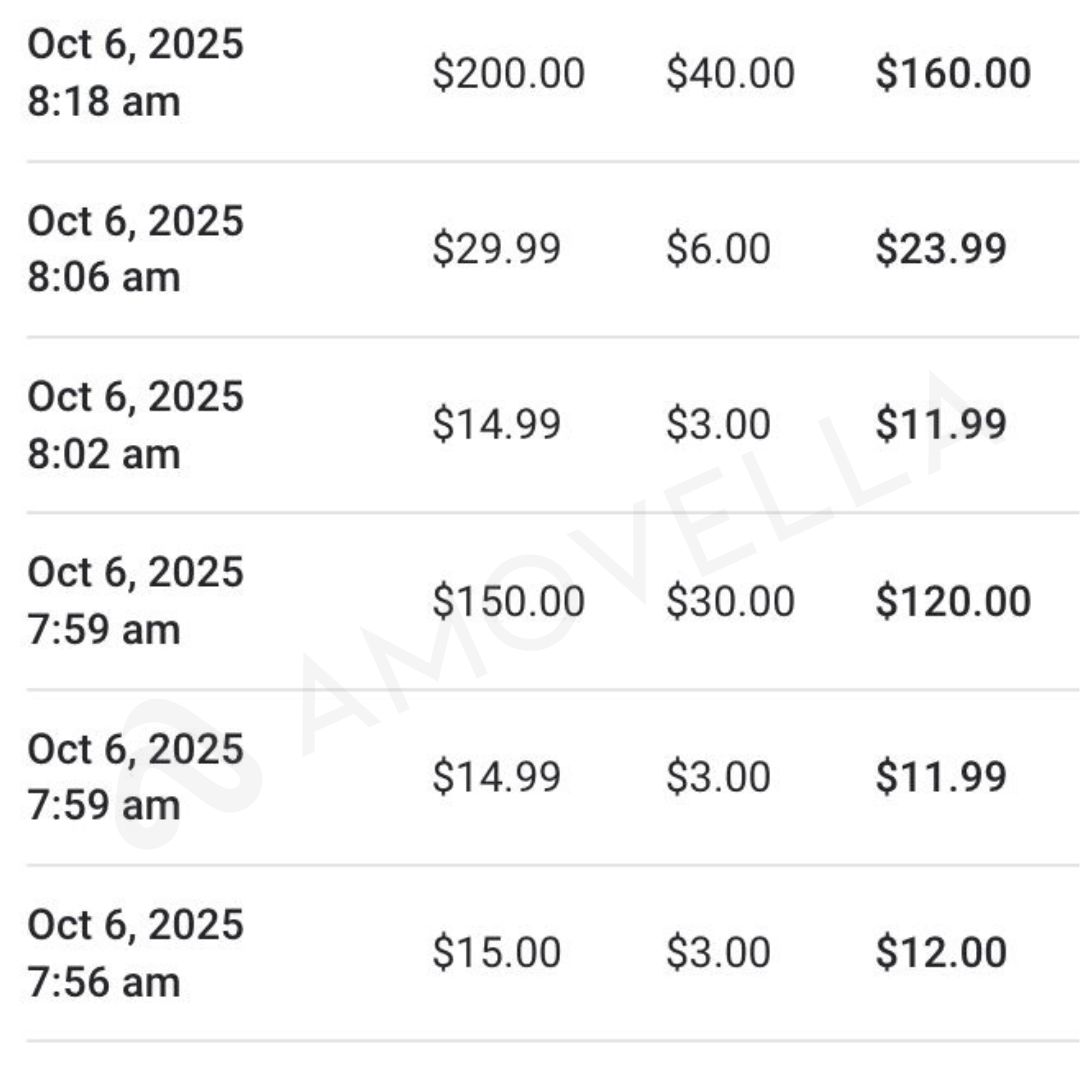Select the $200.00 amount
The width and height of the screenshot is (1080, 1080).
(x=508, y=74)
